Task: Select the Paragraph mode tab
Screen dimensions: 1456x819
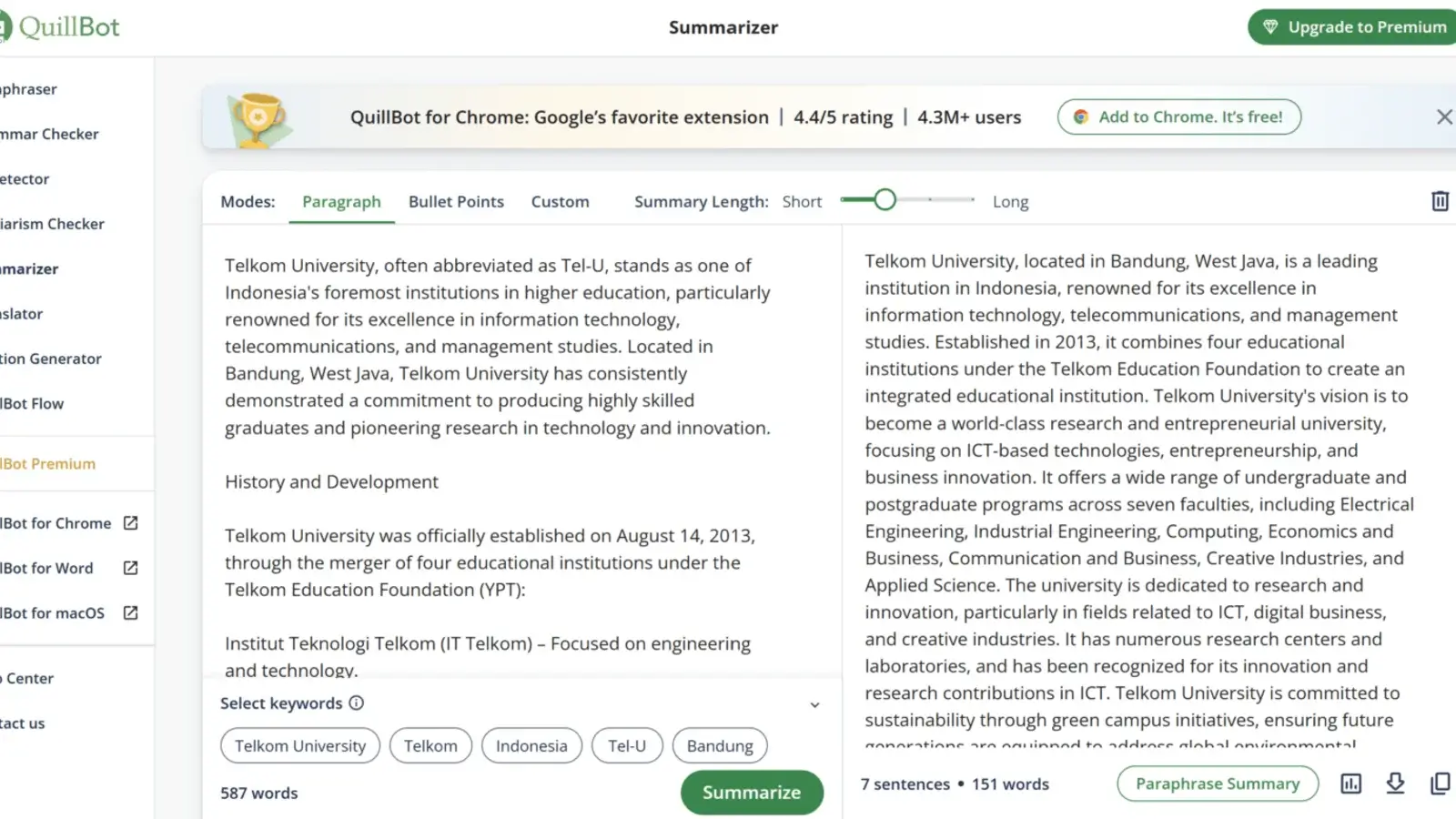Action: [341, 201]
